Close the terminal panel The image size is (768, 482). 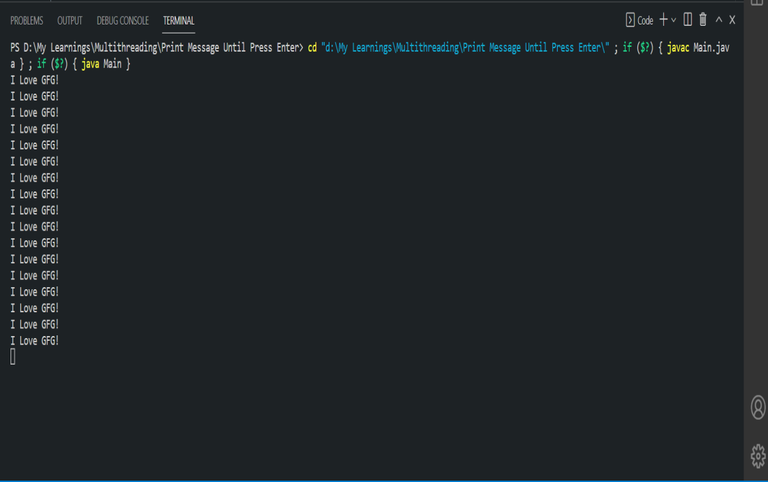tap(732, 20)
